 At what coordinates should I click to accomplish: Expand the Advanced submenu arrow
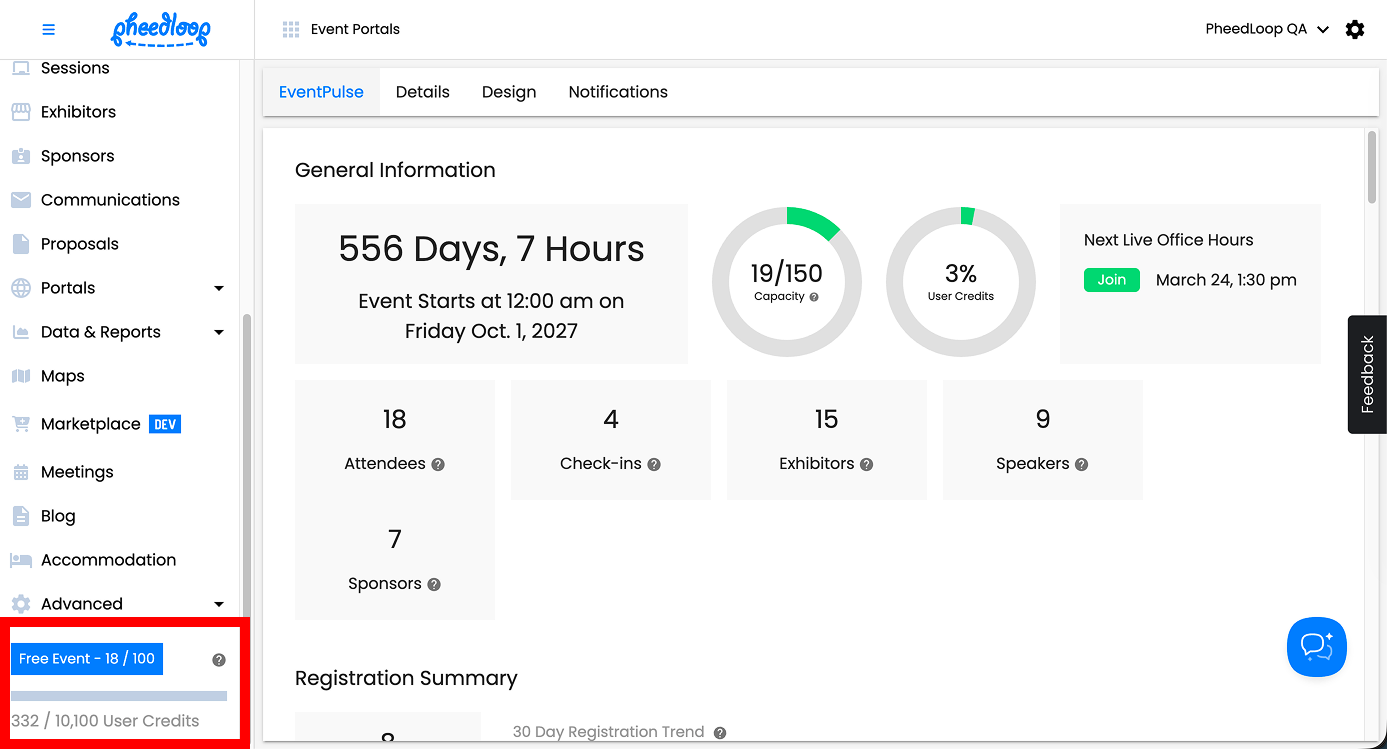pyautogui.click(x=219, y=604)
